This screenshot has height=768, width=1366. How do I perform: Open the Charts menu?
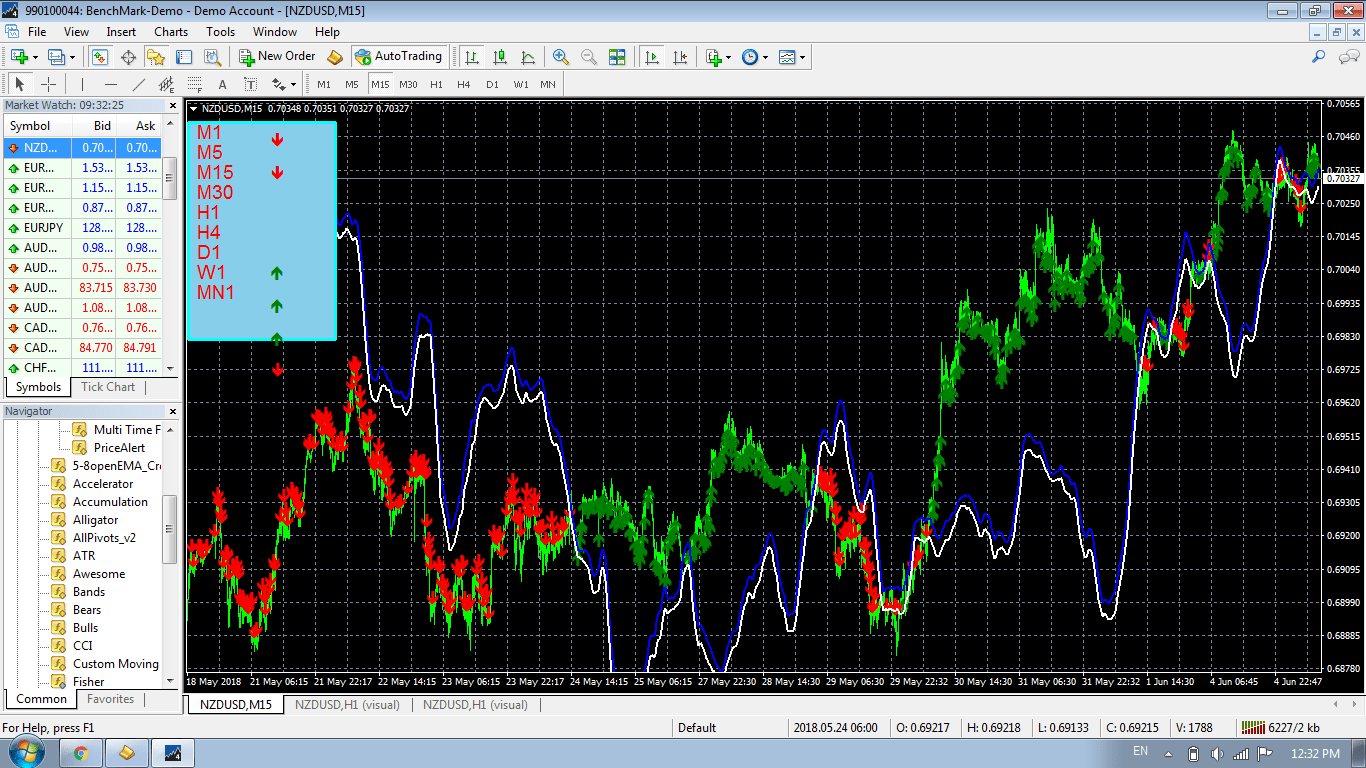(170, 31)
